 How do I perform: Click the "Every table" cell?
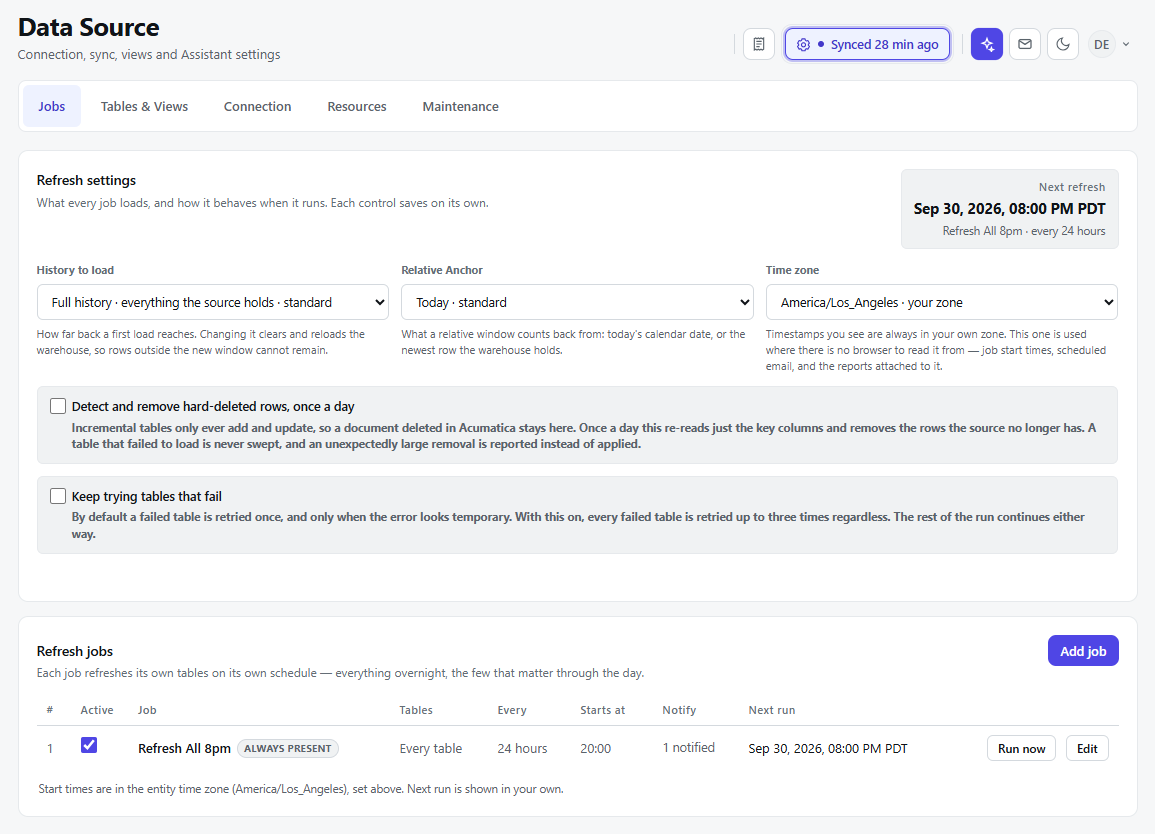pos(431,749)
